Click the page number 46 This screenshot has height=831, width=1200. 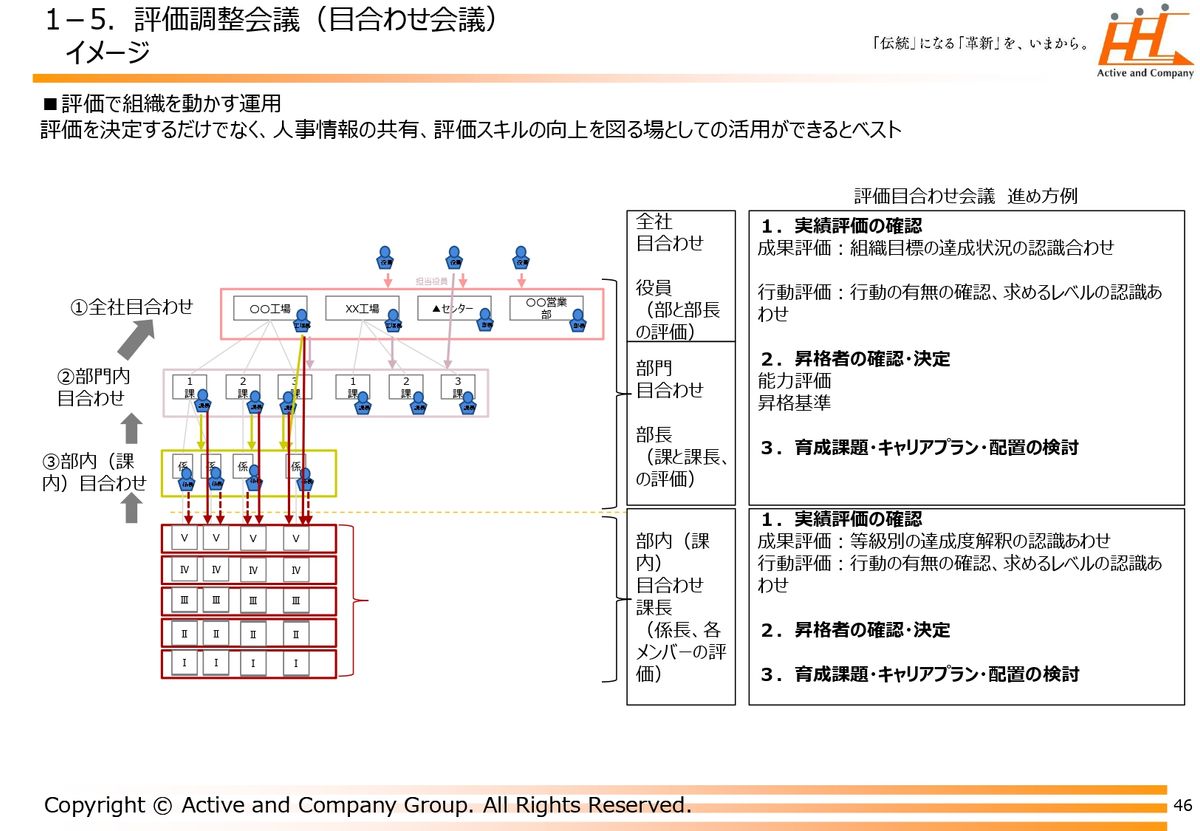click(1183, 806)
